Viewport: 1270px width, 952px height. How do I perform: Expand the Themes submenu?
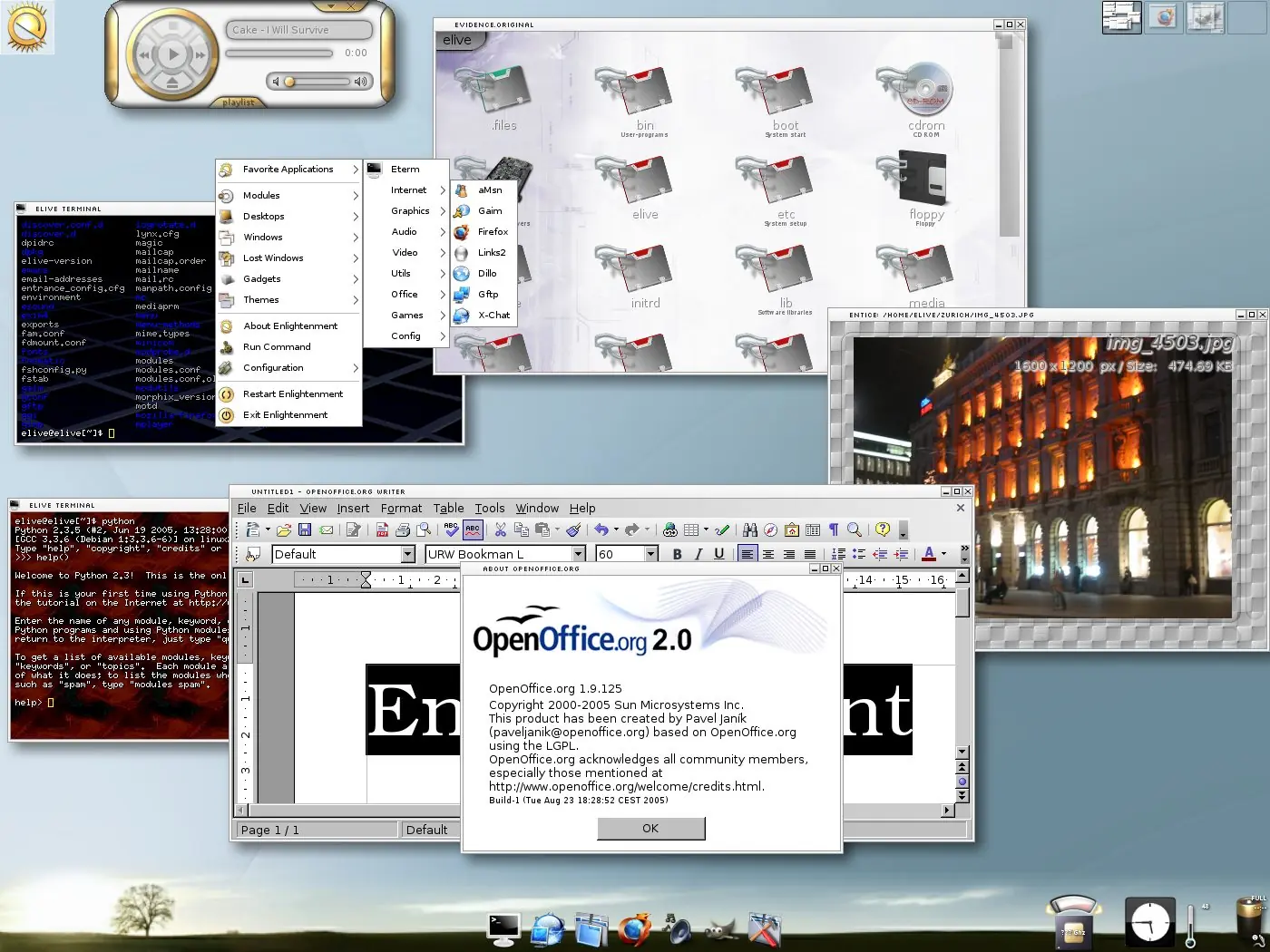289,300
